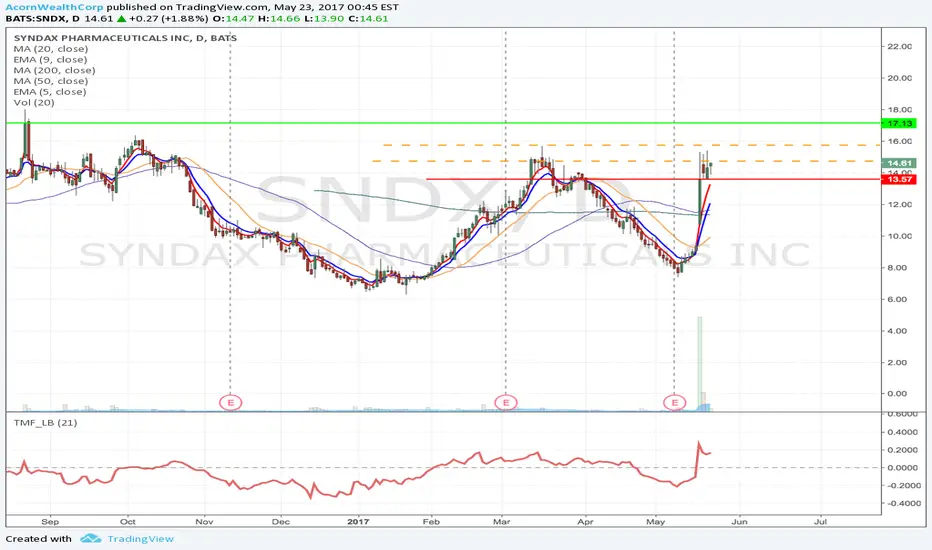932x550 pixels.
Task: Click the tall green volume bar in May
Action: click(700, 362)
